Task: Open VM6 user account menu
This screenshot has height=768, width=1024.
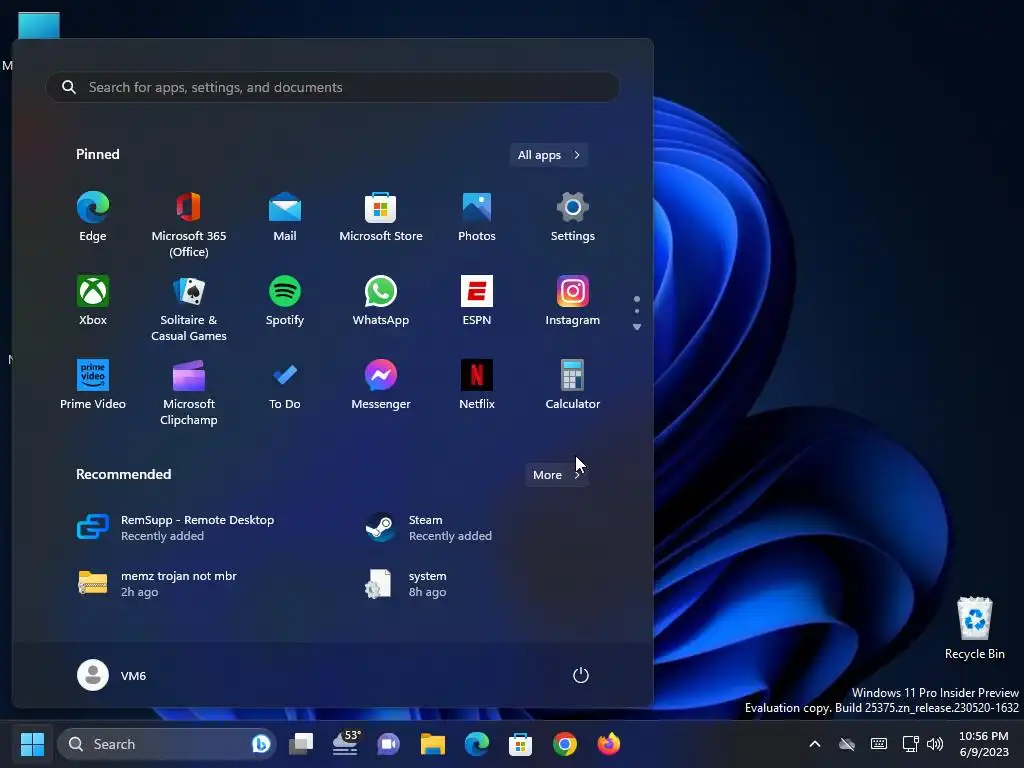Action: (x=112, y=675)
